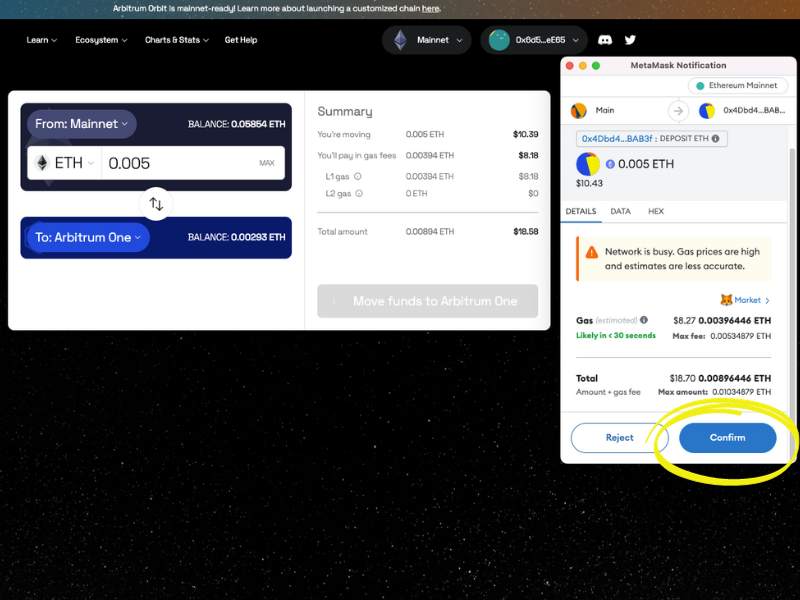
Task: Click Arbitrum BALANCE: 0.00293 ETH text
Action: coord(236,237)
